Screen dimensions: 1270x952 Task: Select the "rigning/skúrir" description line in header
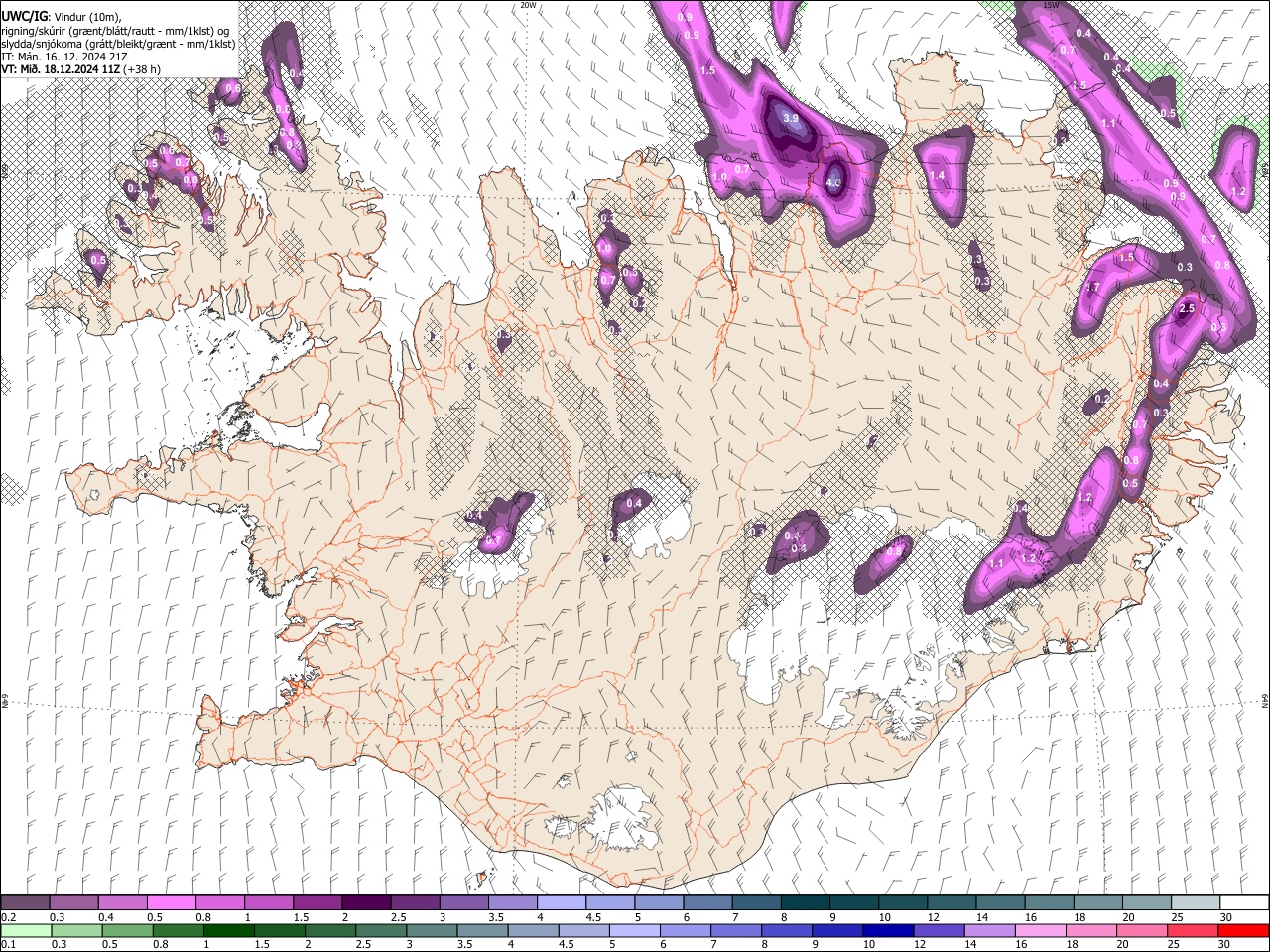coord(115,31)
